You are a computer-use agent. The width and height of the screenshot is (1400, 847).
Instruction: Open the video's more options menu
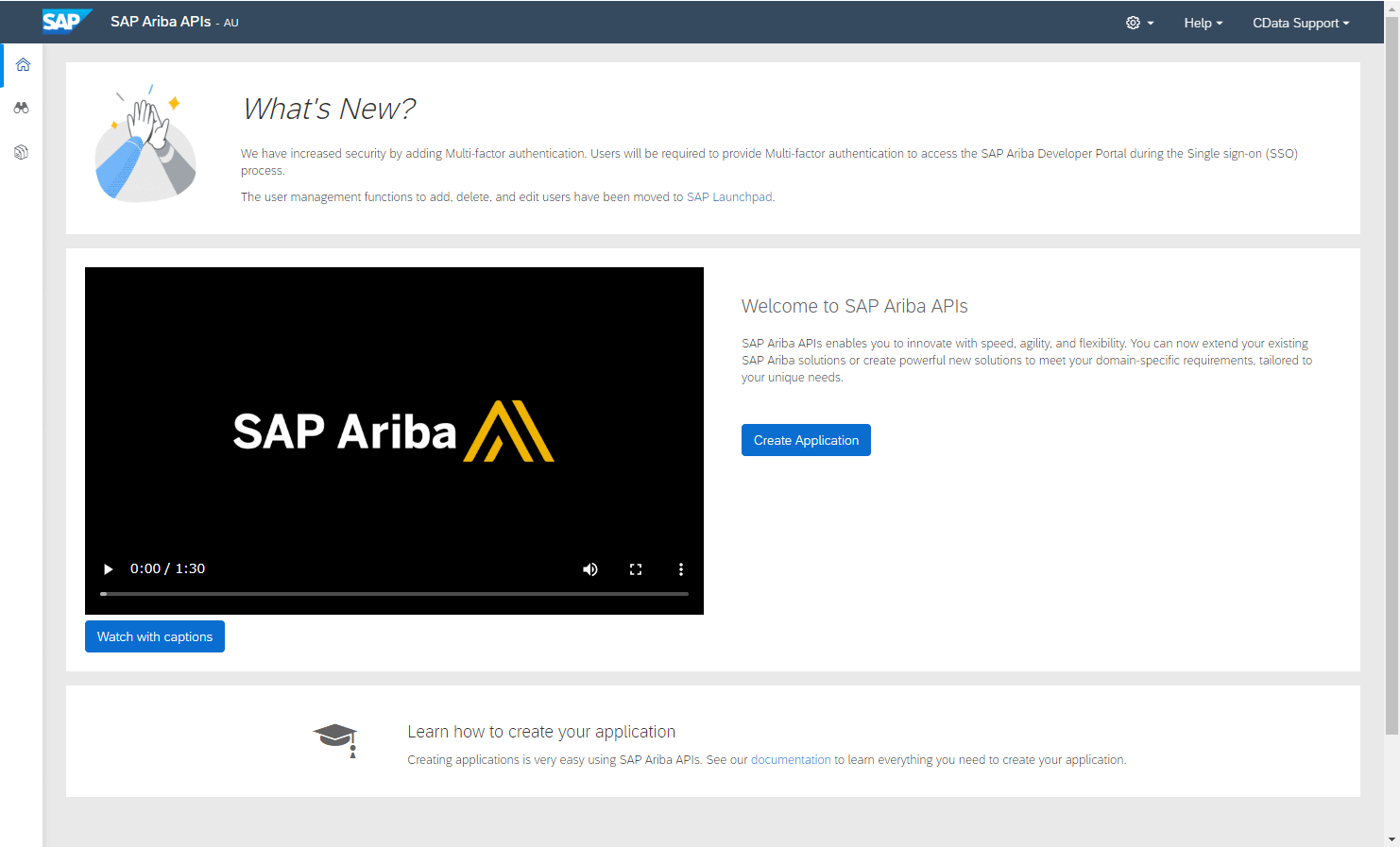point(680,569)
